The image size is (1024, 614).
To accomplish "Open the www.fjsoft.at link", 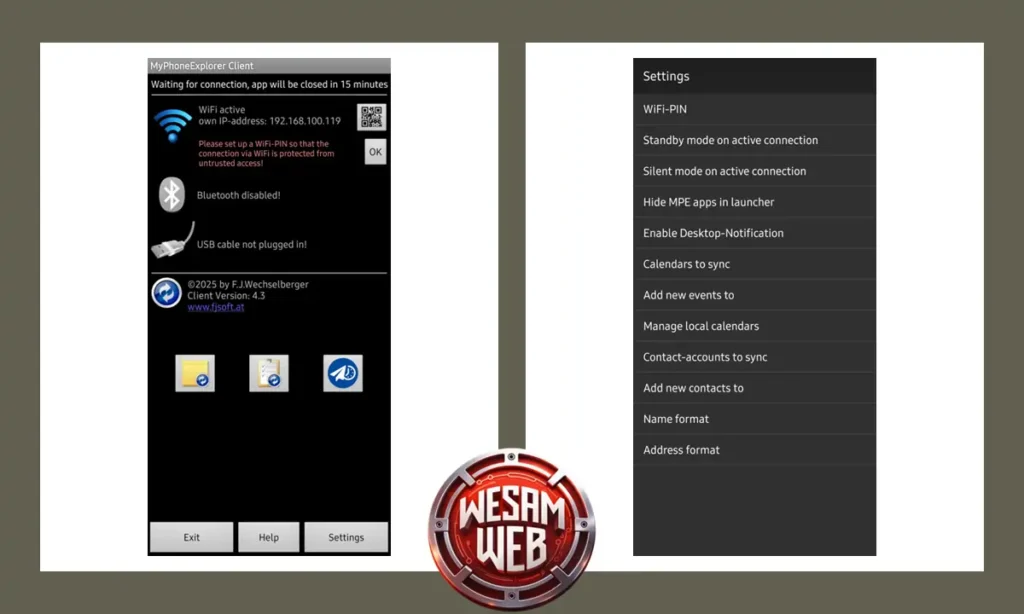I will (x=216, y=307).
